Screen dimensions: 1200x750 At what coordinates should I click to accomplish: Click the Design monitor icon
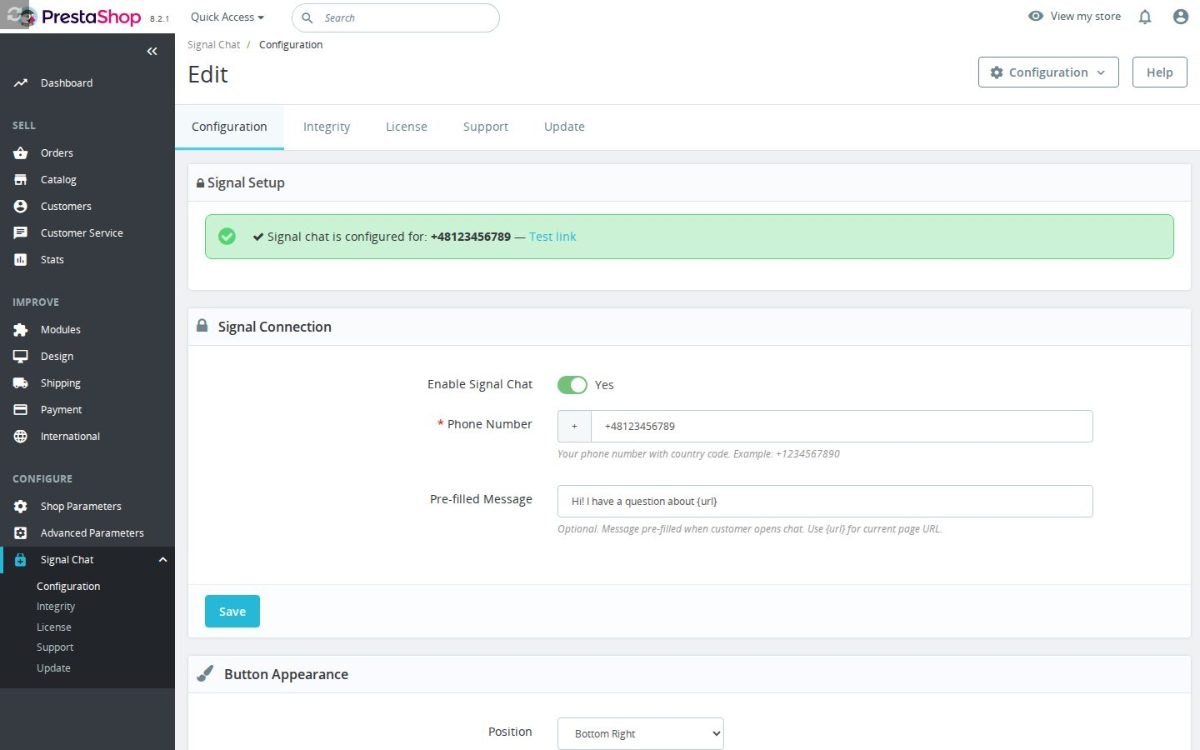[x=20, y=356]
